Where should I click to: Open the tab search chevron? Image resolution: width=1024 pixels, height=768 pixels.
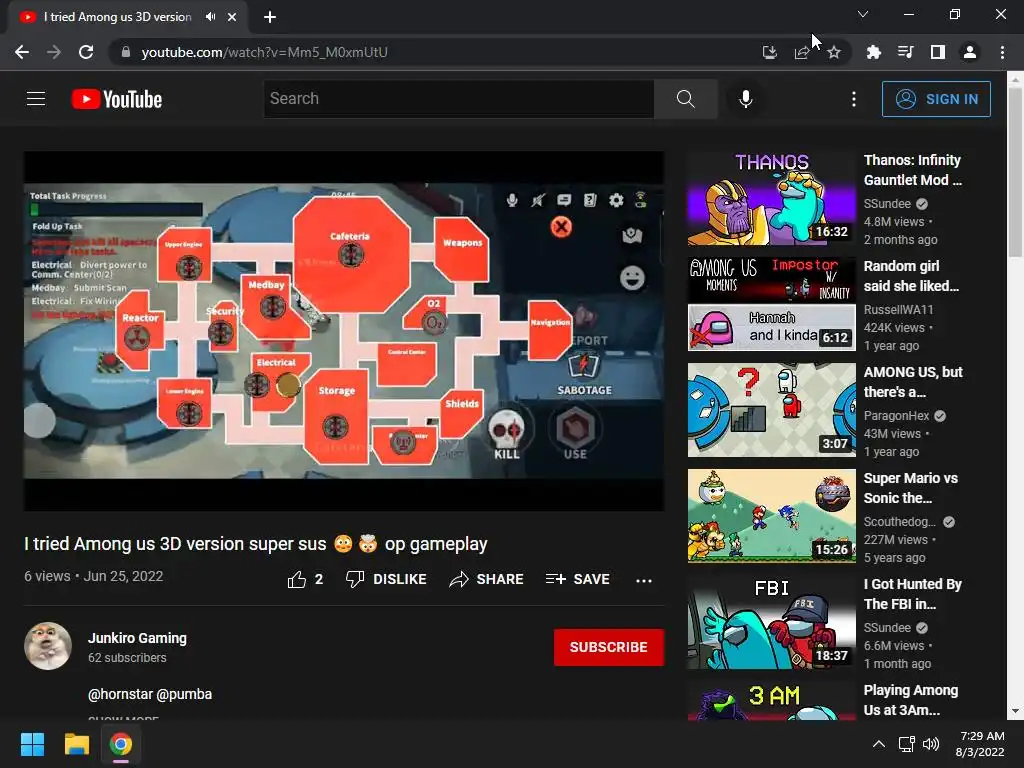tap(863, 14)
